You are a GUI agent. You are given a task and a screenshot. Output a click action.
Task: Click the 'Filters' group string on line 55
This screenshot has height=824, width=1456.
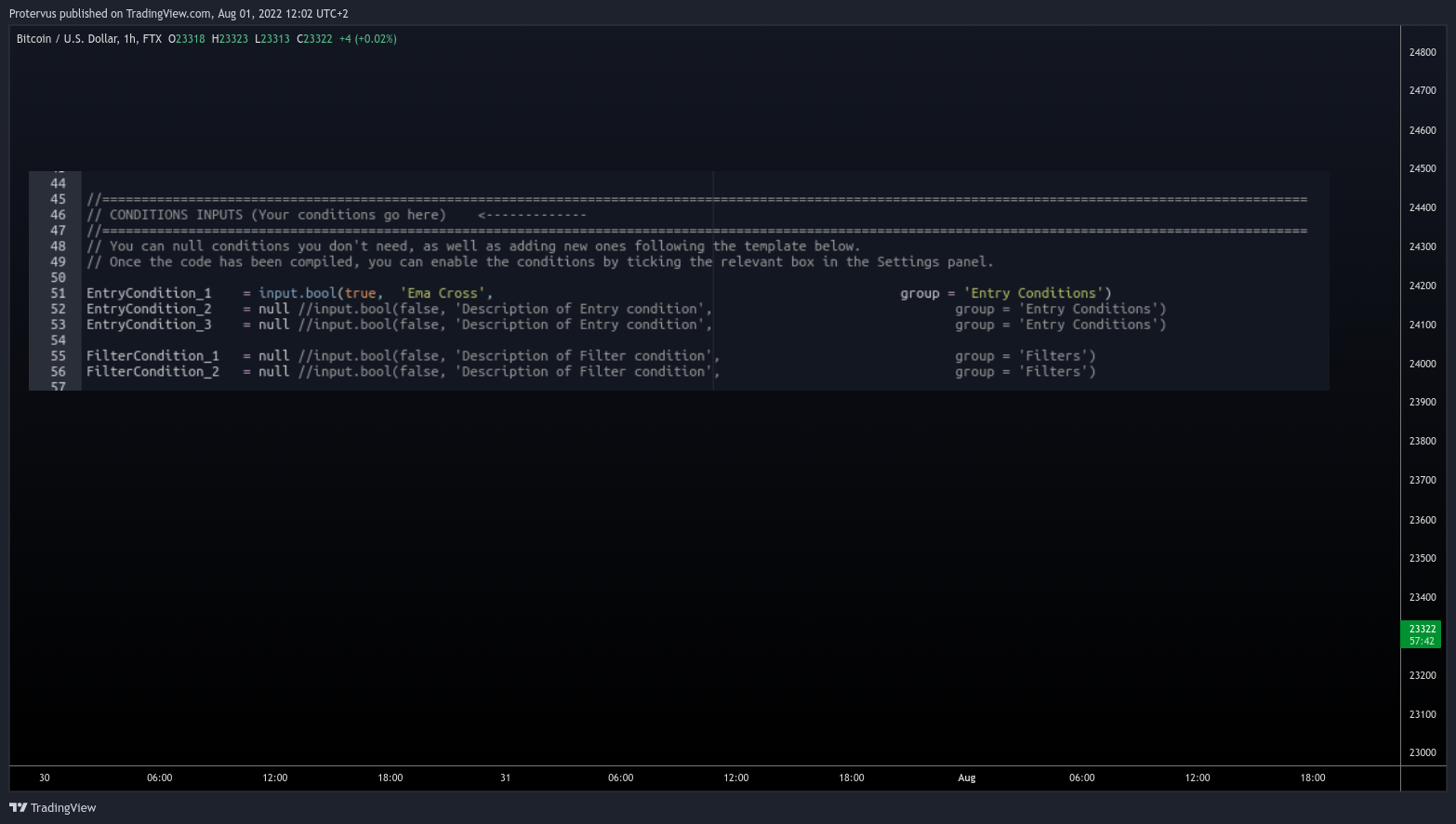(x=1053, y=356)
